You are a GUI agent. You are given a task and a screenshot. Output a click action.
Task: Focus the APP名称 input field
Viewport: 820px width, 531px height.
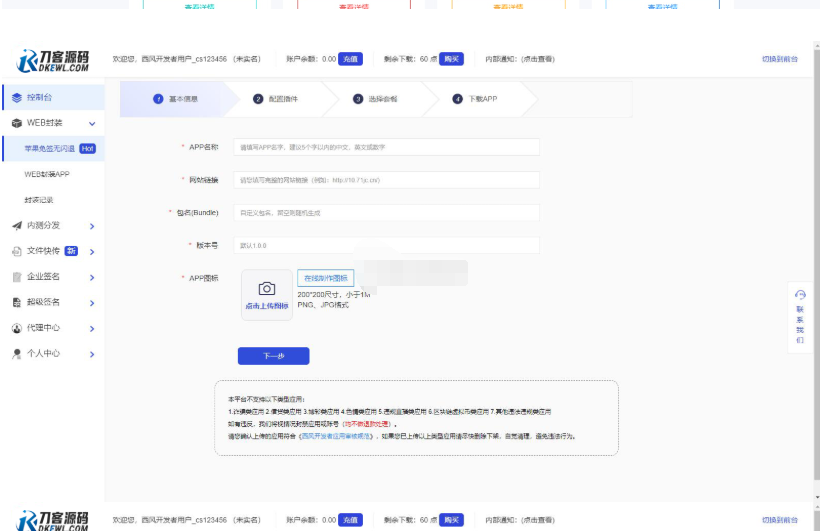pos(386,147)
